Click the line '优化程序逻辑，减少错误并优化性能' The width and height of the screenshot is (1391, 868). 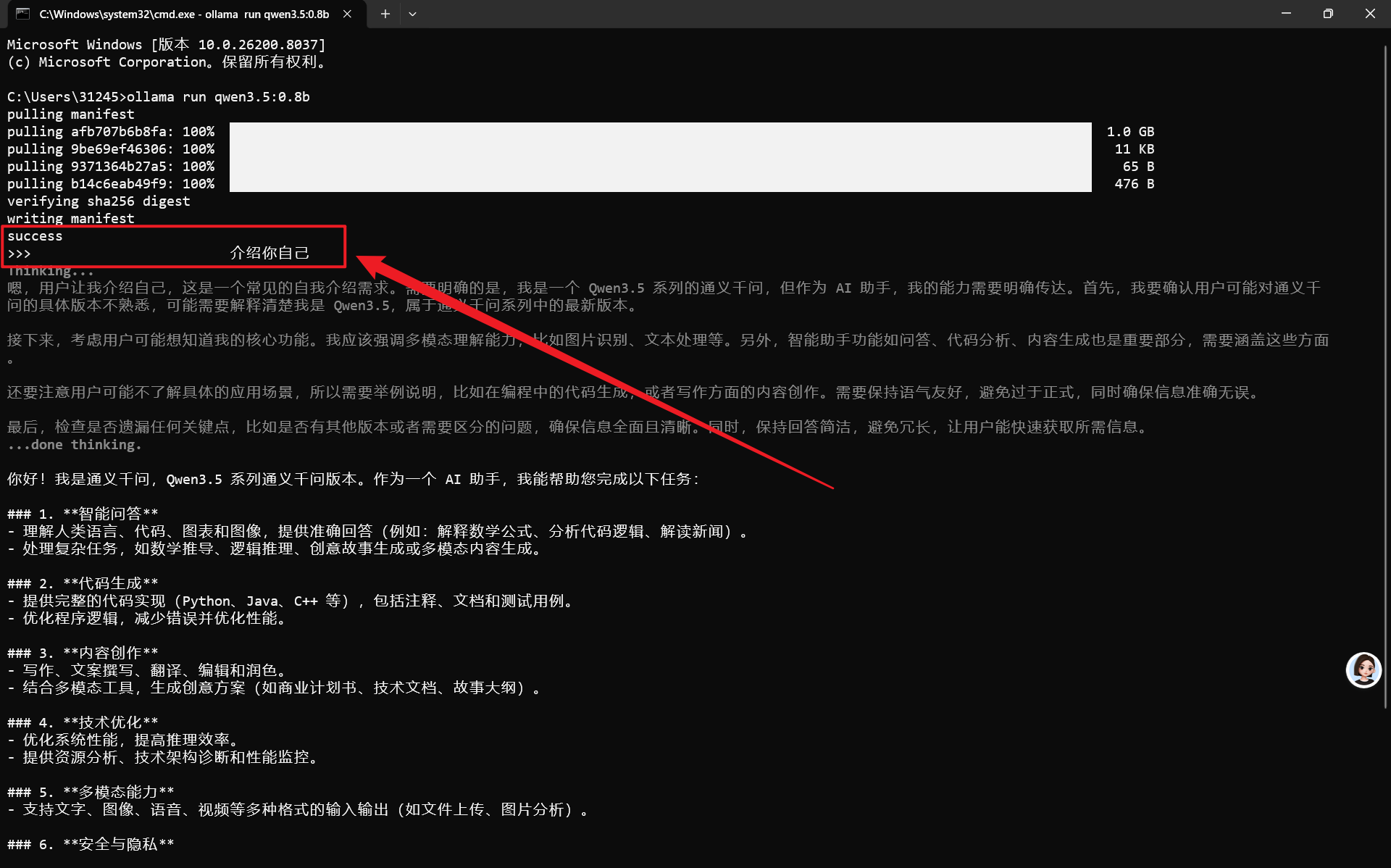[x=148, y=618]
